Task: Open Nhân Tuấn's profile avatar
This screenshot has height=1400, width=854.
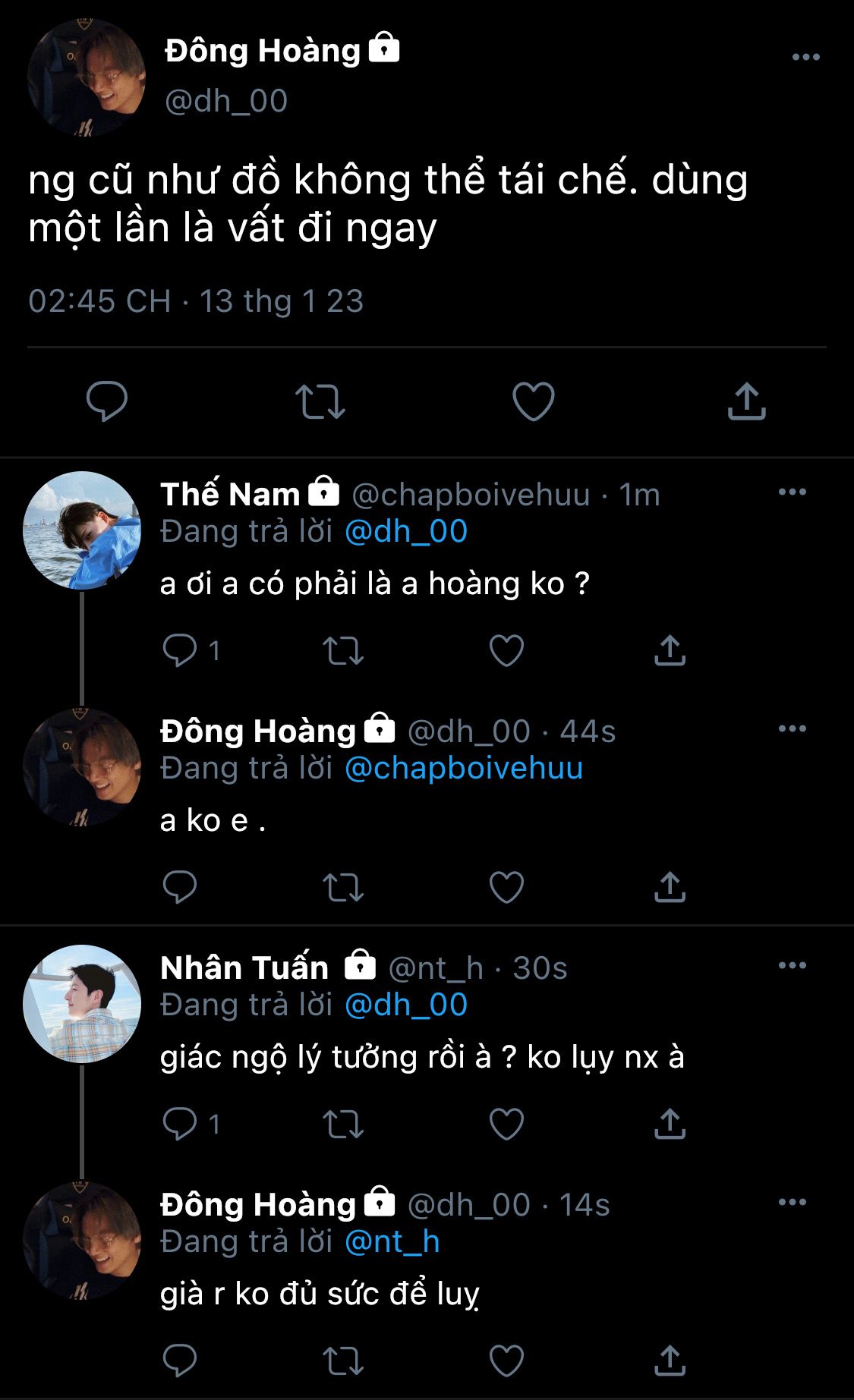Action: coord(82,1003)
